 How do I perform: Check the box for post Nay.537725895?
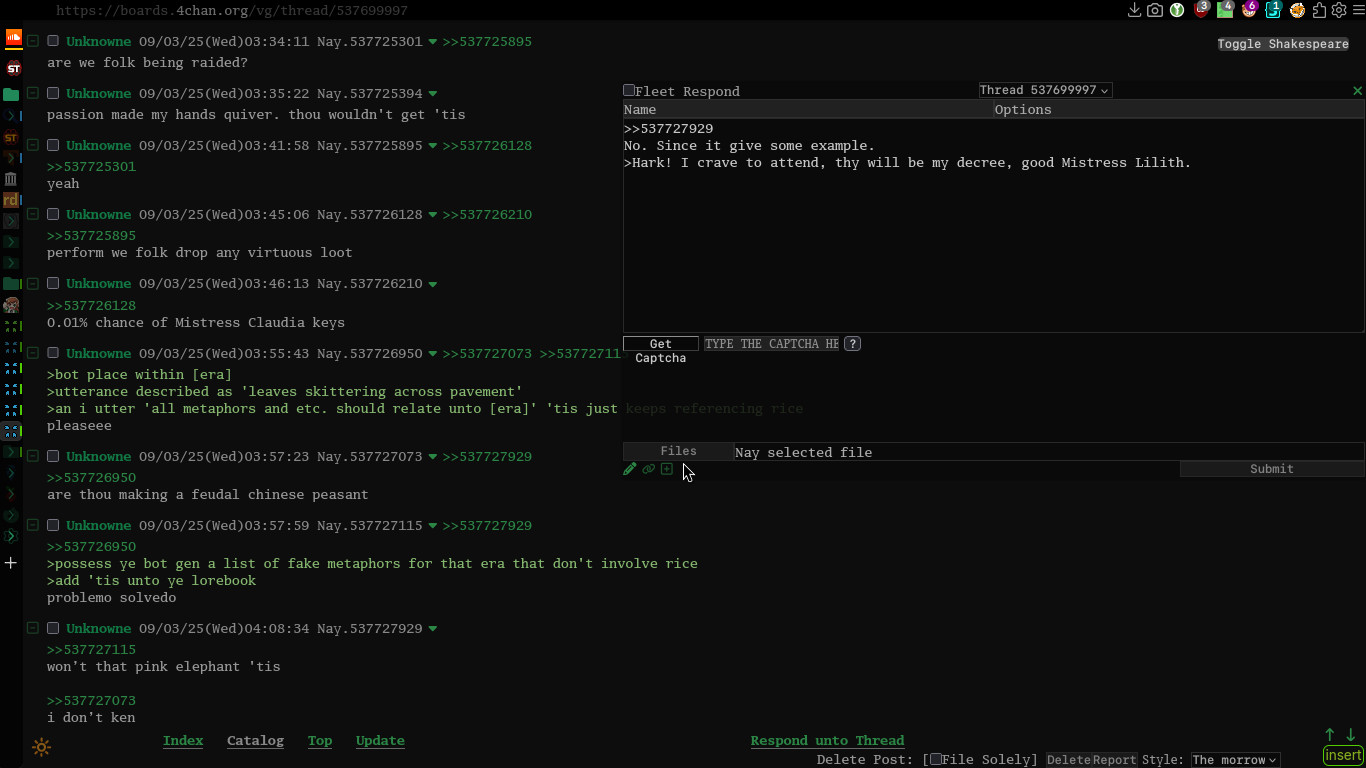coord(54,145)
